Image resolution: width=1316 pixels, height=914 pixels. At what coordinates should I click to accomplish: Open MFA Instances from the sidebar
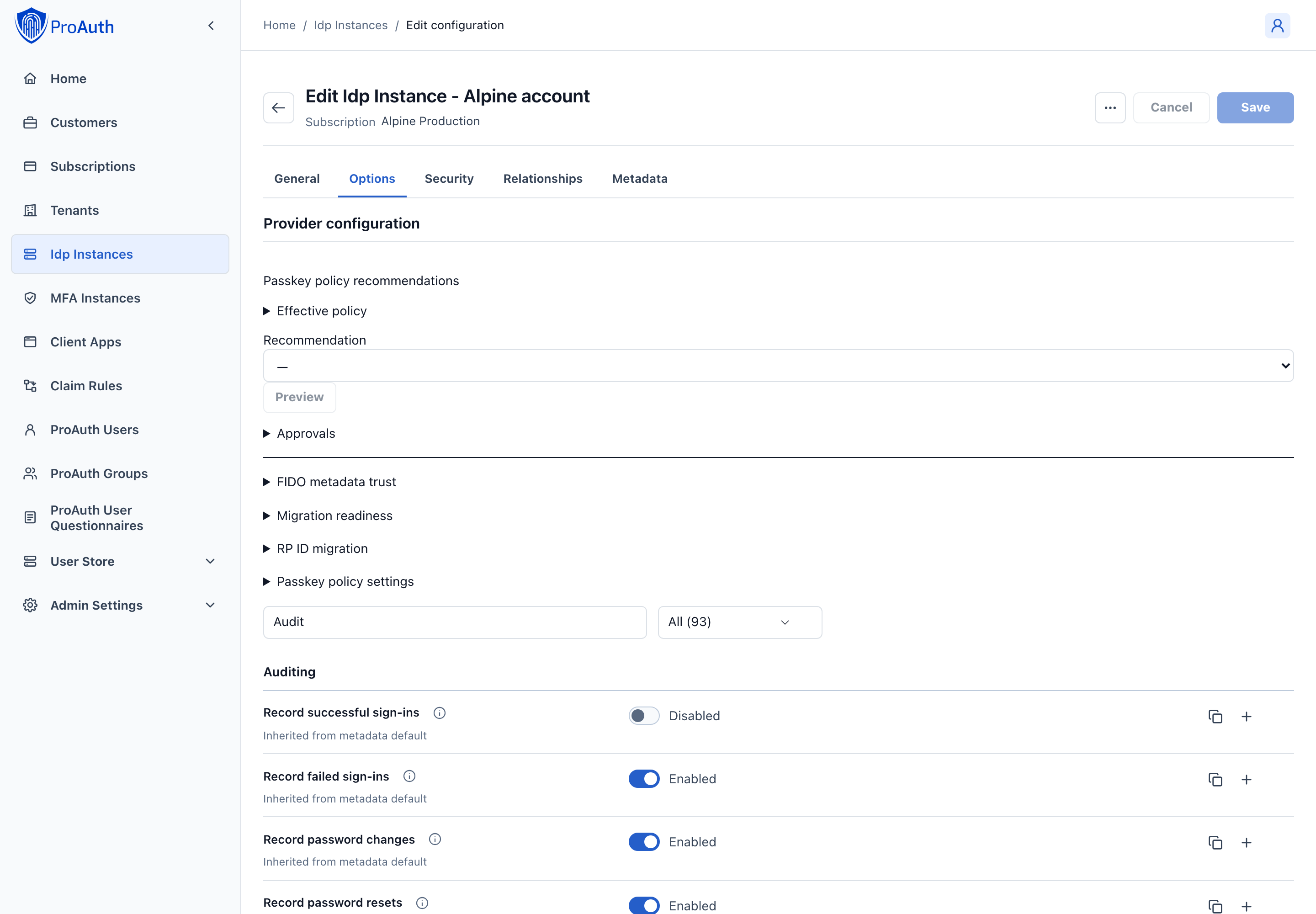pos(120,298)
